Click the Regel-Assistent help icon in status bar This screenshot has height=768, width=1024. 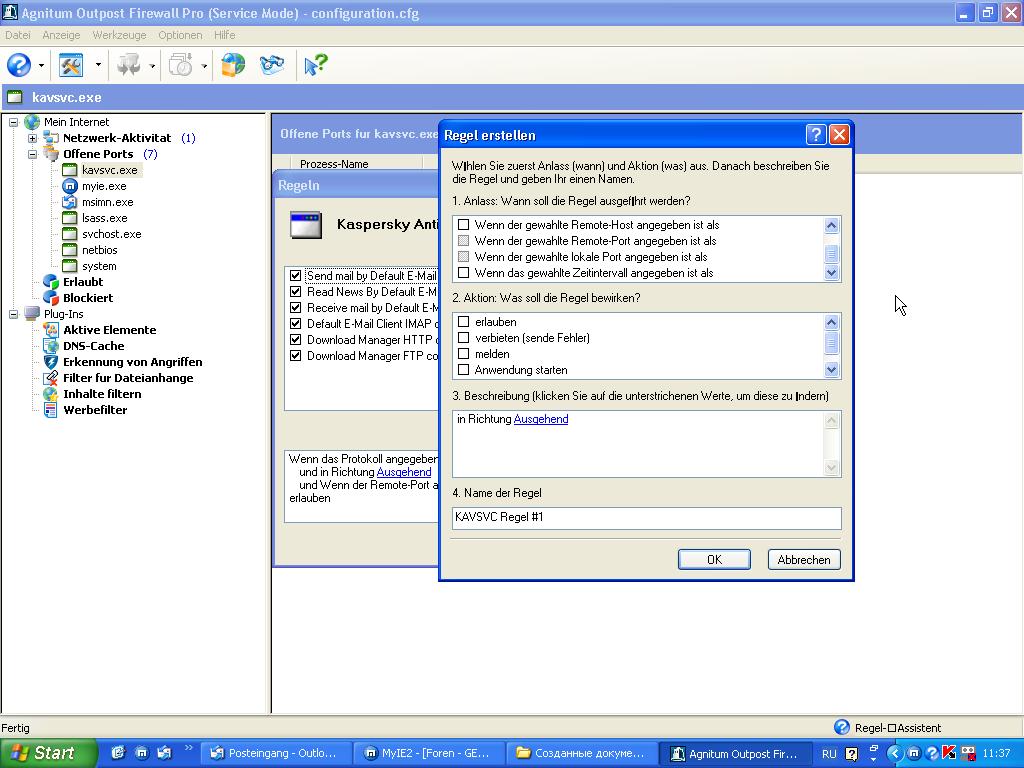click(842, 728)
